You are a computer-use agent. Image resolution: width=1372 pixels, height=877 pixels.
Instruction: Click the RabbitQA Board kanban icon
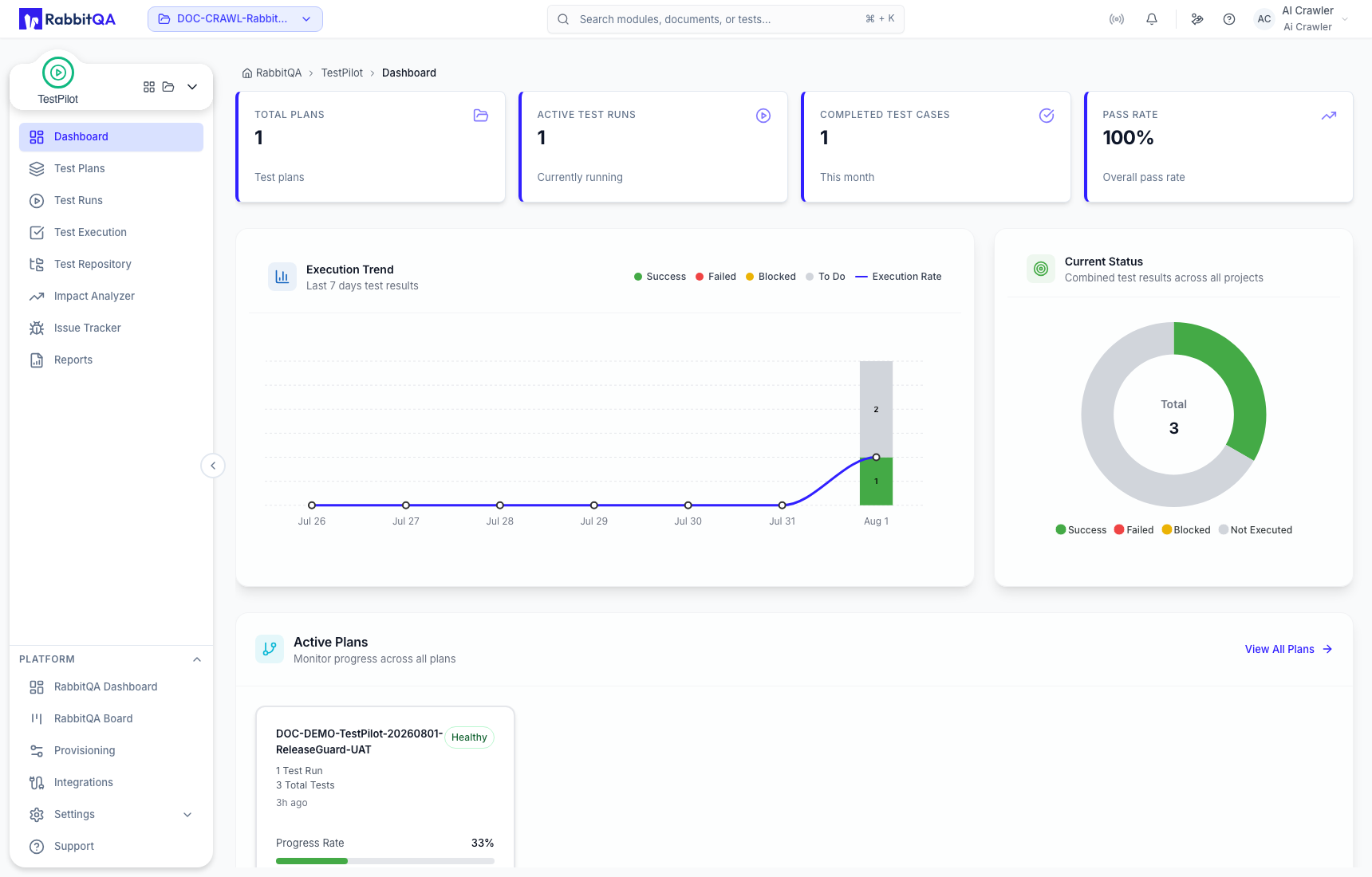[37, 719]
